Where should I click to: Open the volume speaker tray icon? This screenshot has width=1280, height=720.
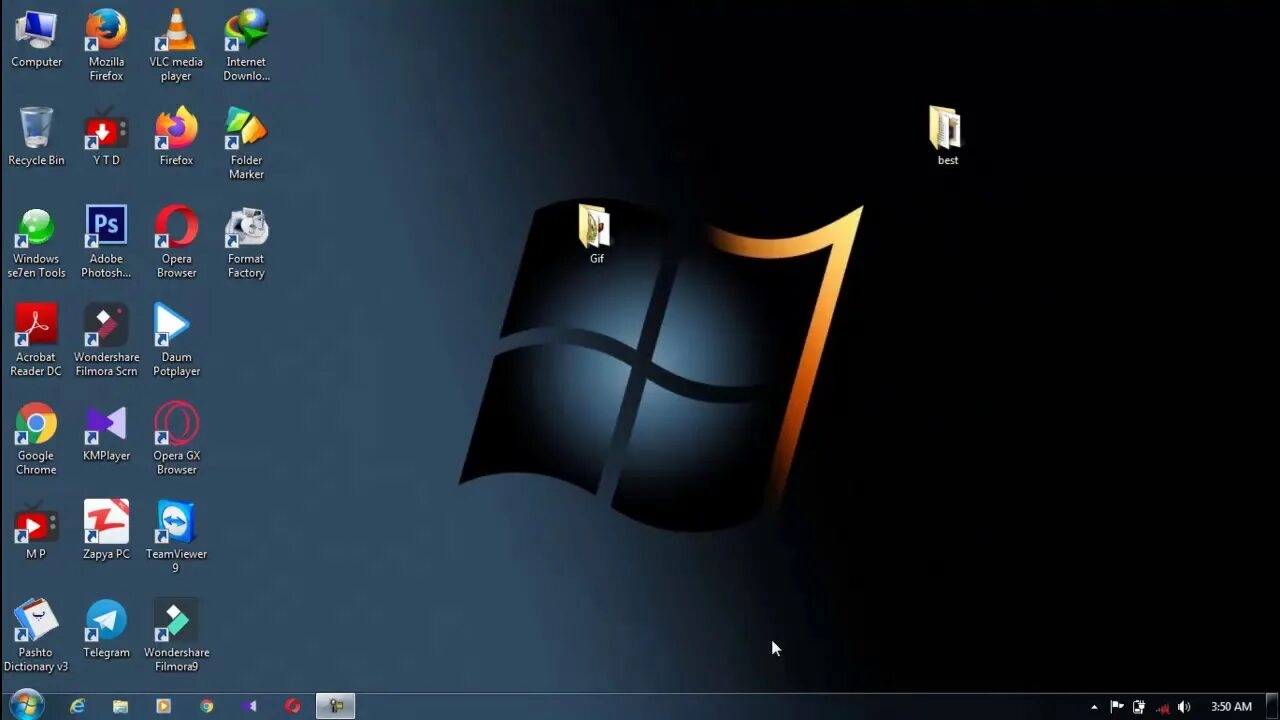point(1184,707)
